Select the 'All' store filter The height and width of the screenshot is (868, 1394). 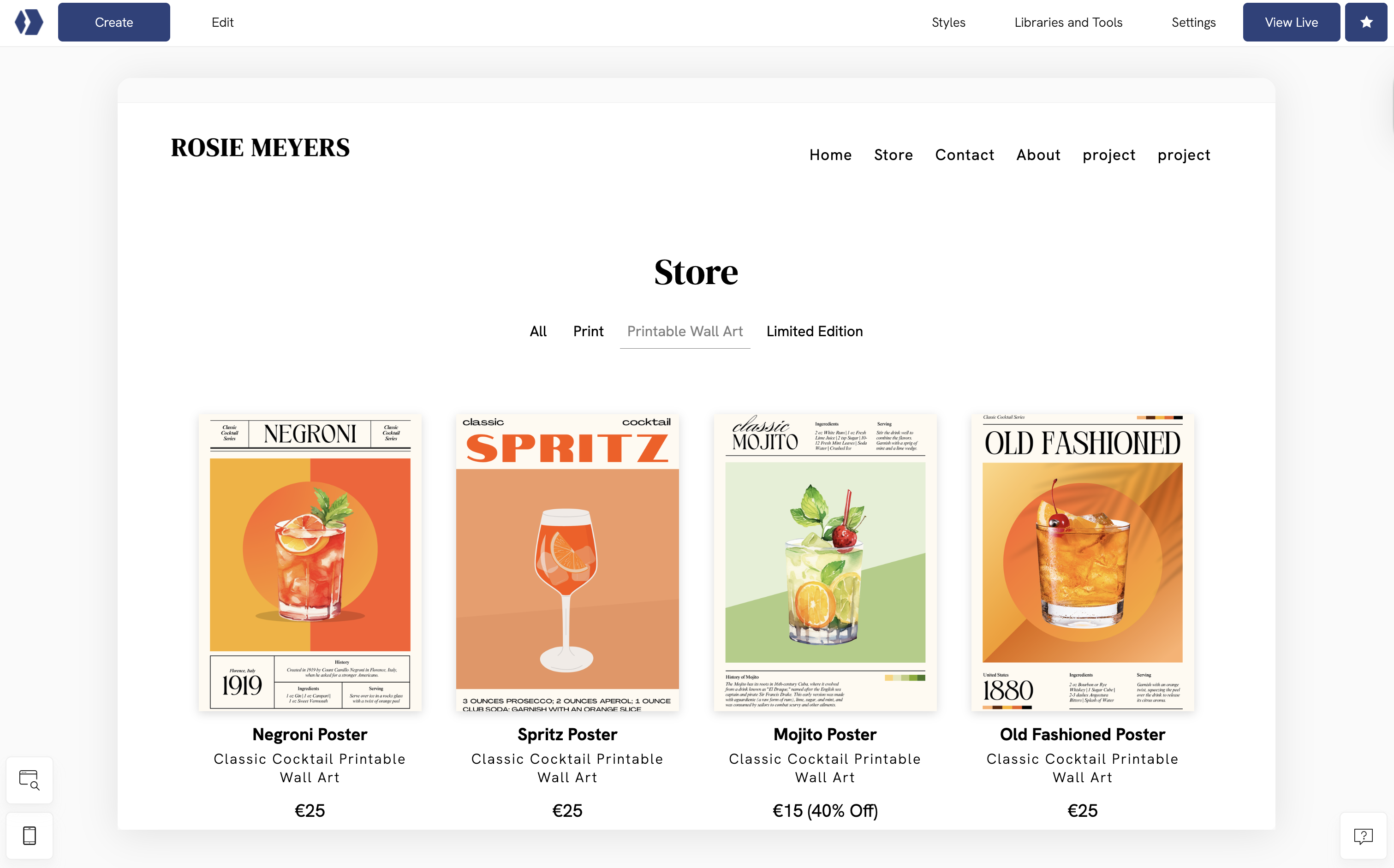point(538,331)
